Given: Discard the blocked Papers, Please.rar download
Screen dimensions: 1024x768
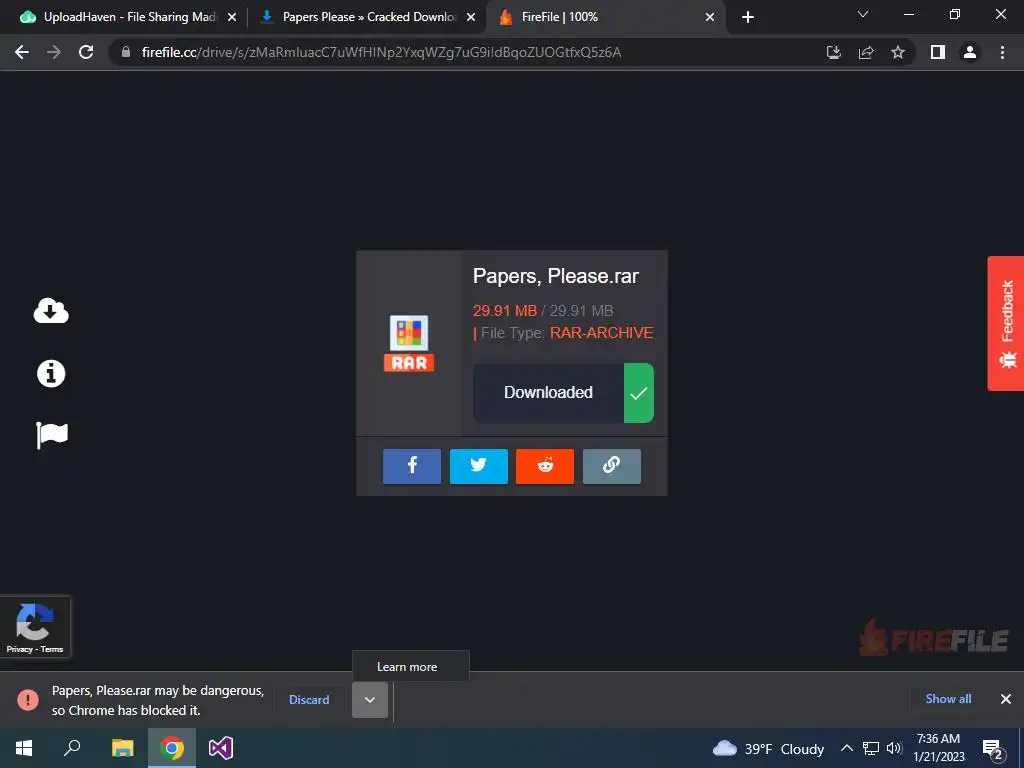Looking at the screenshot, I should [309, 699].
